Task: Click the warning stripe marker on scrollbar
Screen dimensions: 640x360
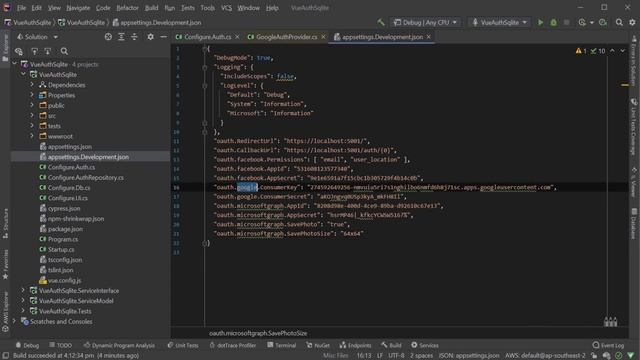Action: point(625,85)
